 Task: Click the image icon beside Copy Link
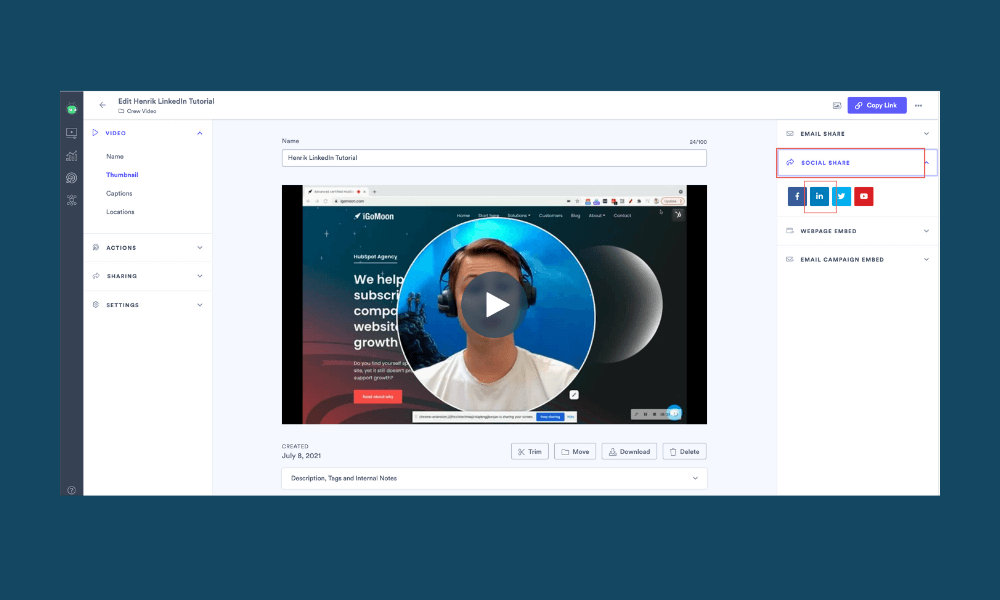coord(837,105)
